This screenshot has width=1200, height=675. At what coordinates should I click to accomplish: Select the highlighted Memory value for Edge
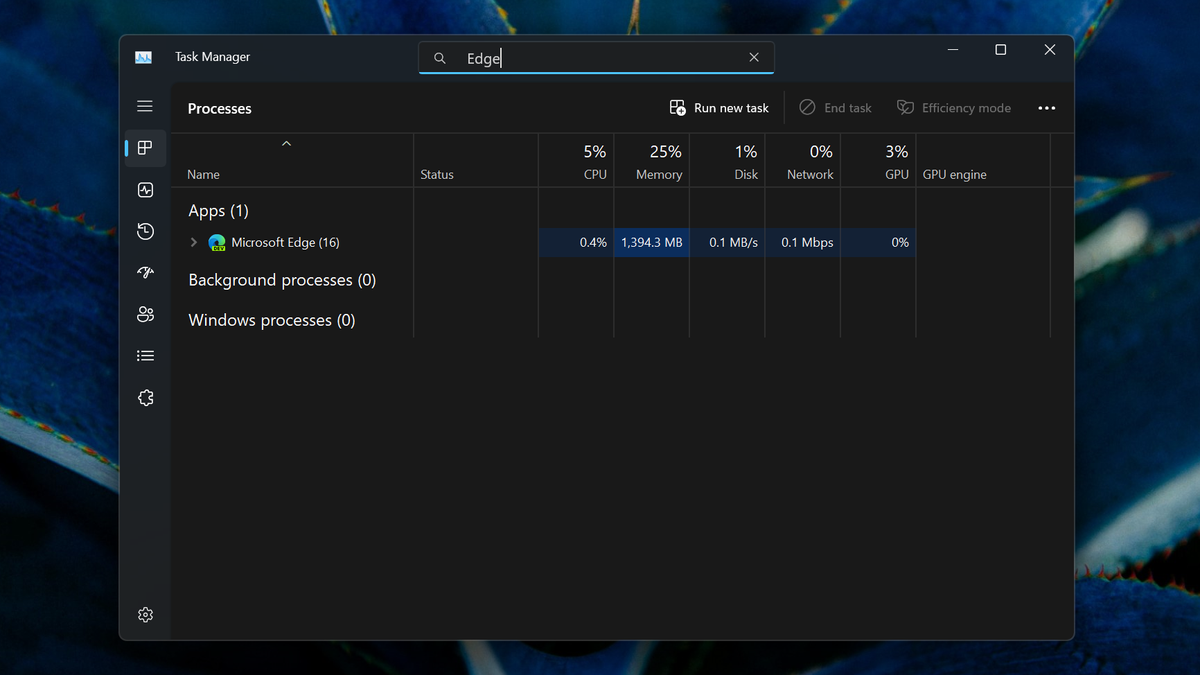[x=651, y=242]
